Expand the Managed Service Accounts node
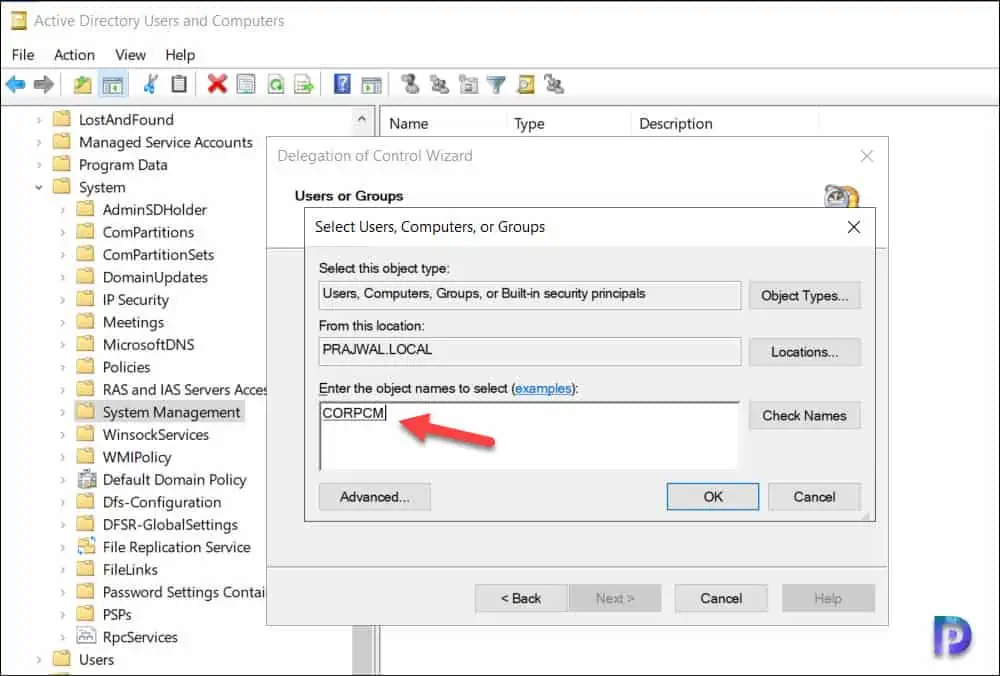Screen dimensions: 1000x676 tap(39, 142)
